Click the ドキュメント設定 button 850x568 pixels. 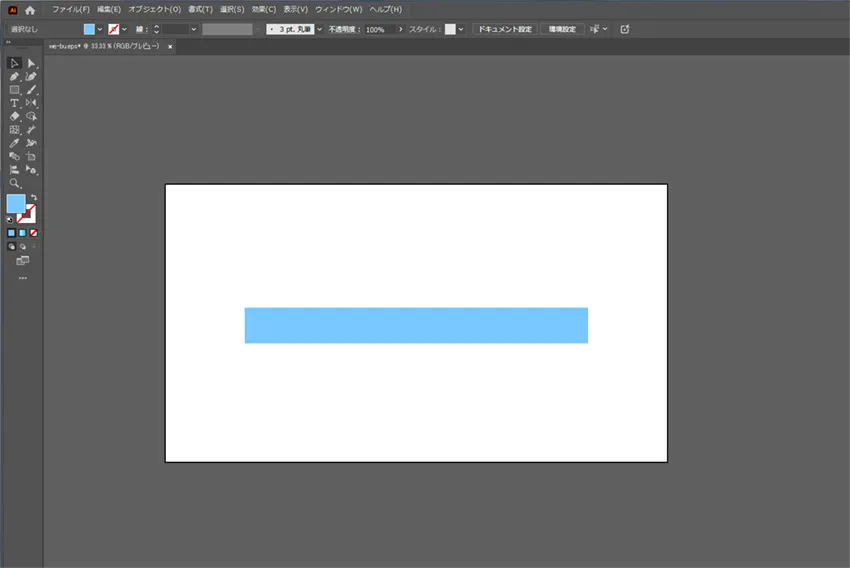[x=504, y=29]
